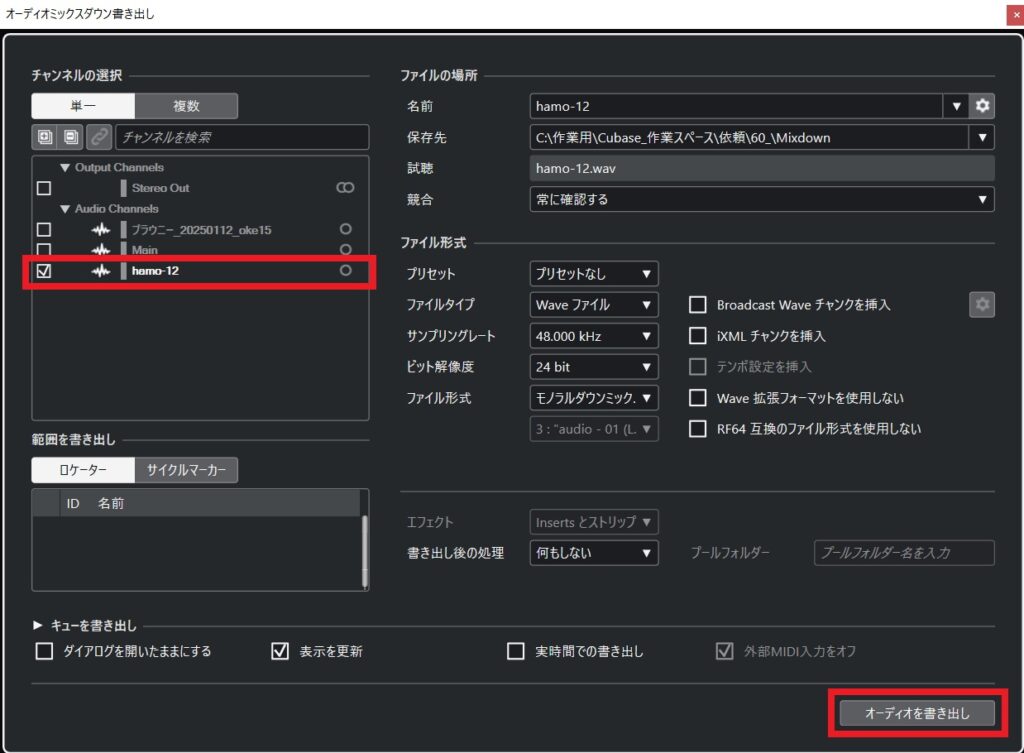This screenshot has width=1024, height=753.
Task: Open the サンプリングレート 48.000 kHz dropdown
Action: tap(593, 336)
